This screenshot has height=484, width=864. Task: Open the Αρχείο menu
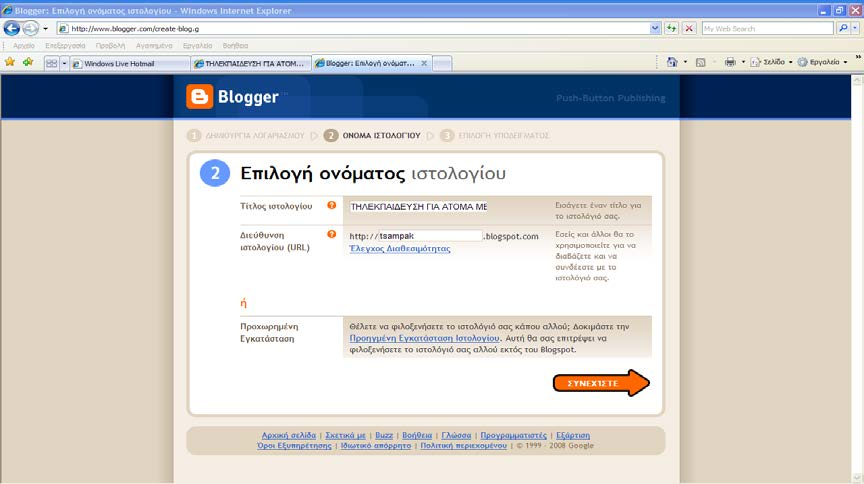pos(24,46)
